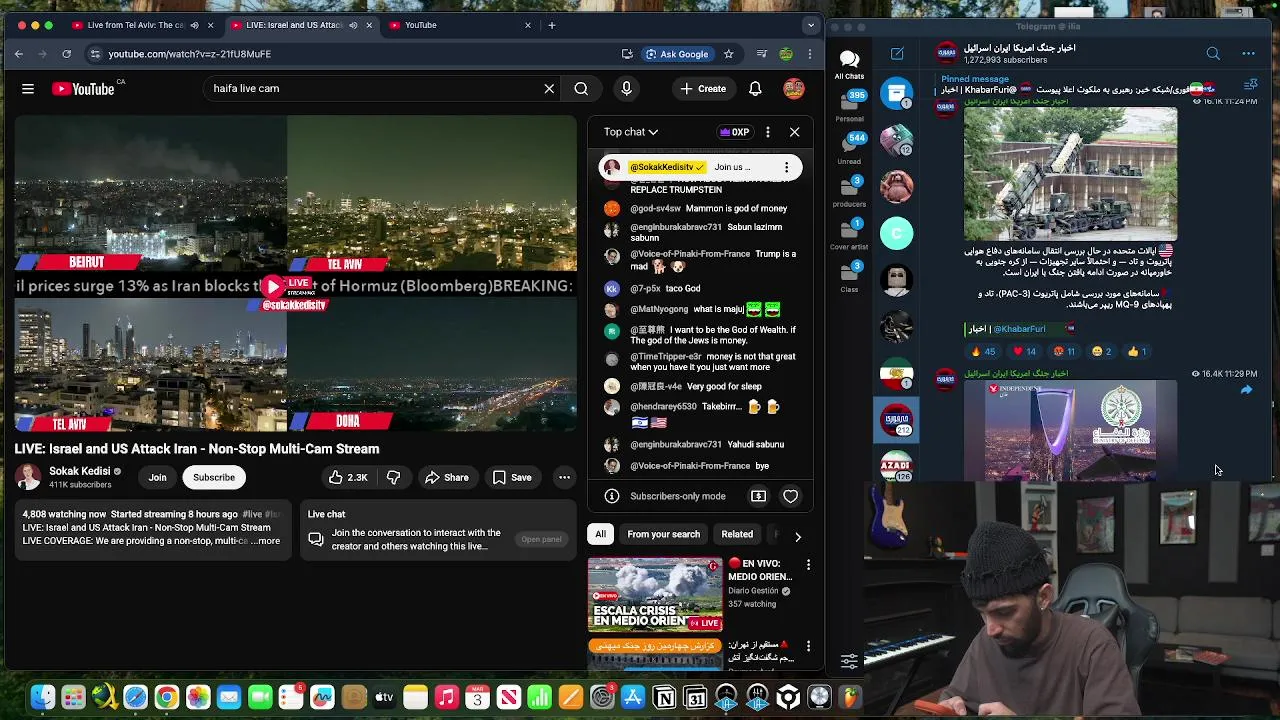Click the heart reaction in live chat
Image resolution: width=1280 pixels, height=720 pixels.
point(790,496)
